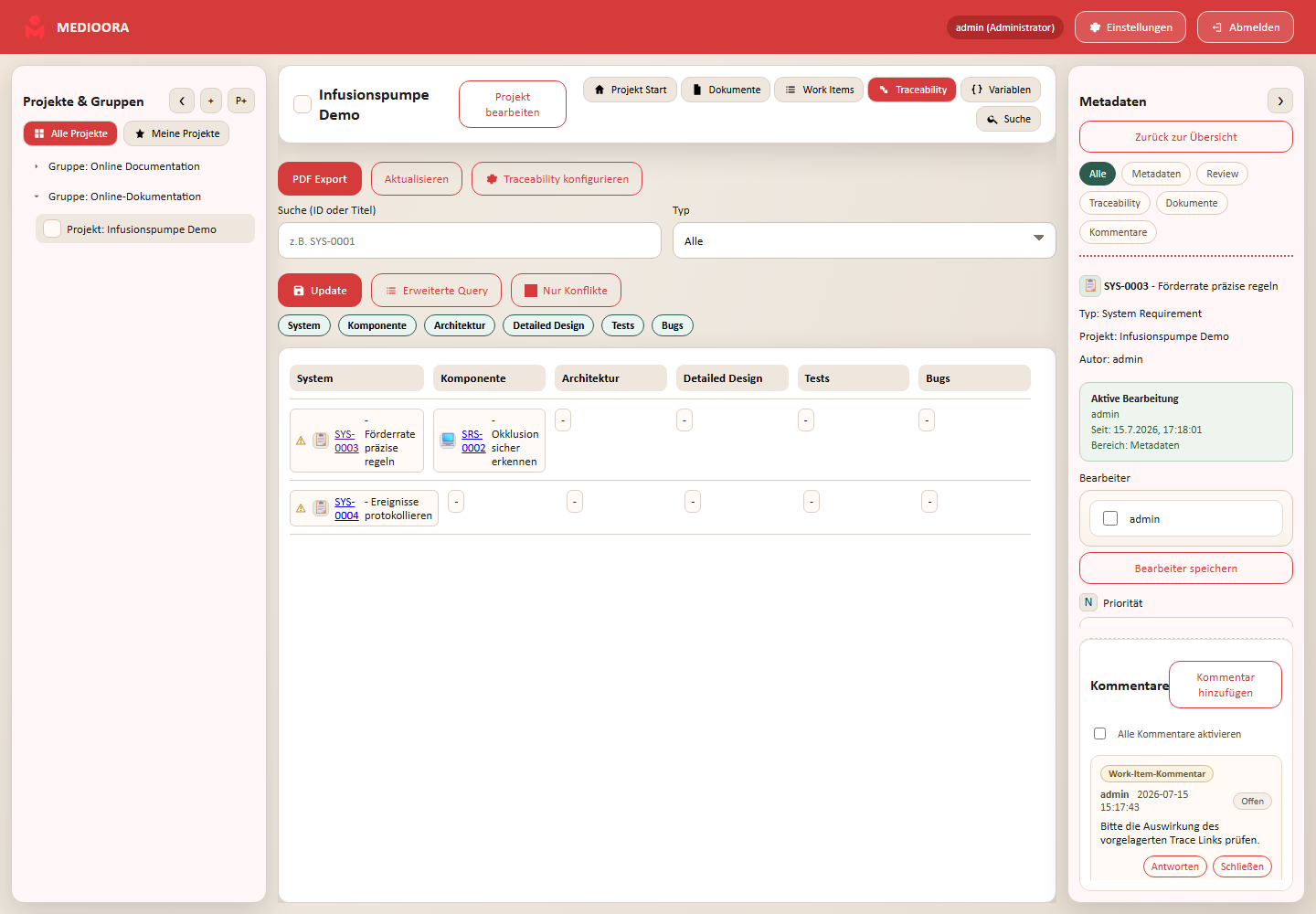1316x914 pixels.
Task: Log out with the Abmelden button
Action: (1246, 27)
